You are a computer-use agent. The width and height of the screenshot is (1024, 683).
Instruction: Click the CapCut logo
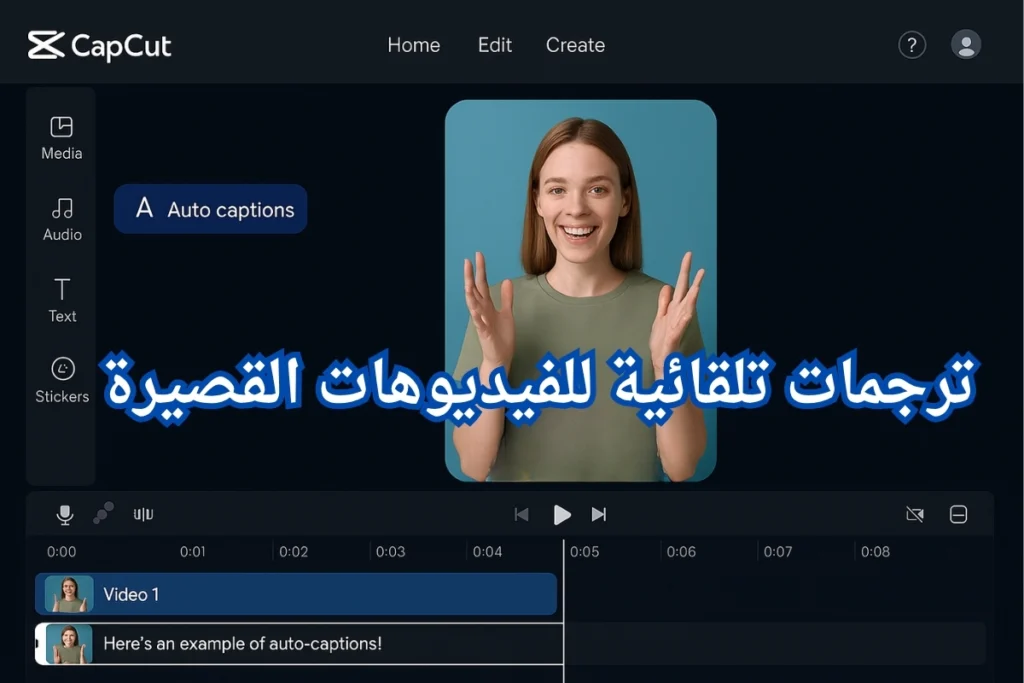(x=99, y=44)
